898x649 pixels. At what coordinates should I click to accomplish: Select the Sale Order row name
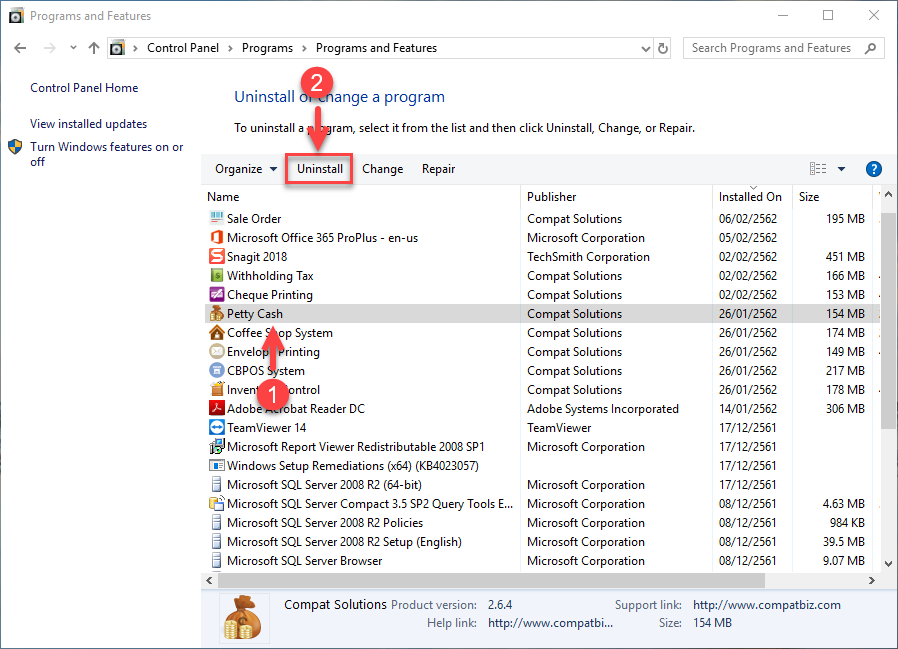254,219
